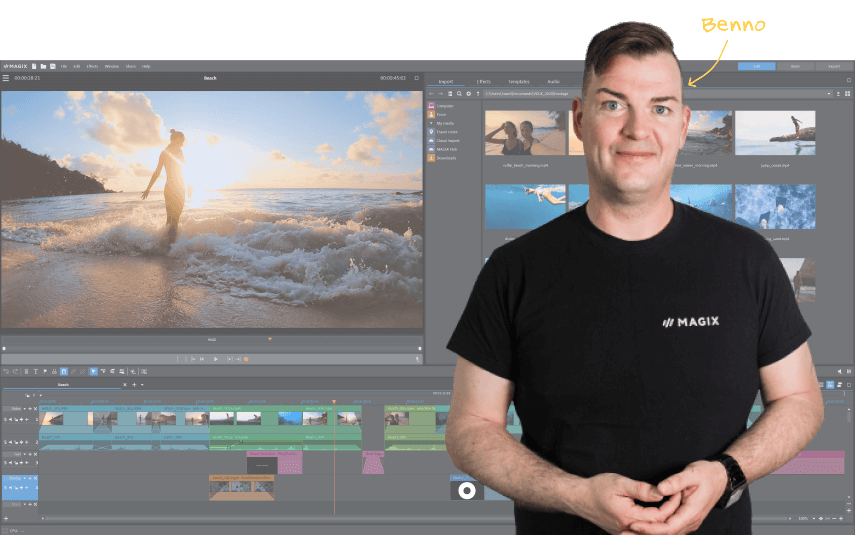The width and height of the screenshot is (856, 536).
Task: Open the File menu
Action: [64, 66]
